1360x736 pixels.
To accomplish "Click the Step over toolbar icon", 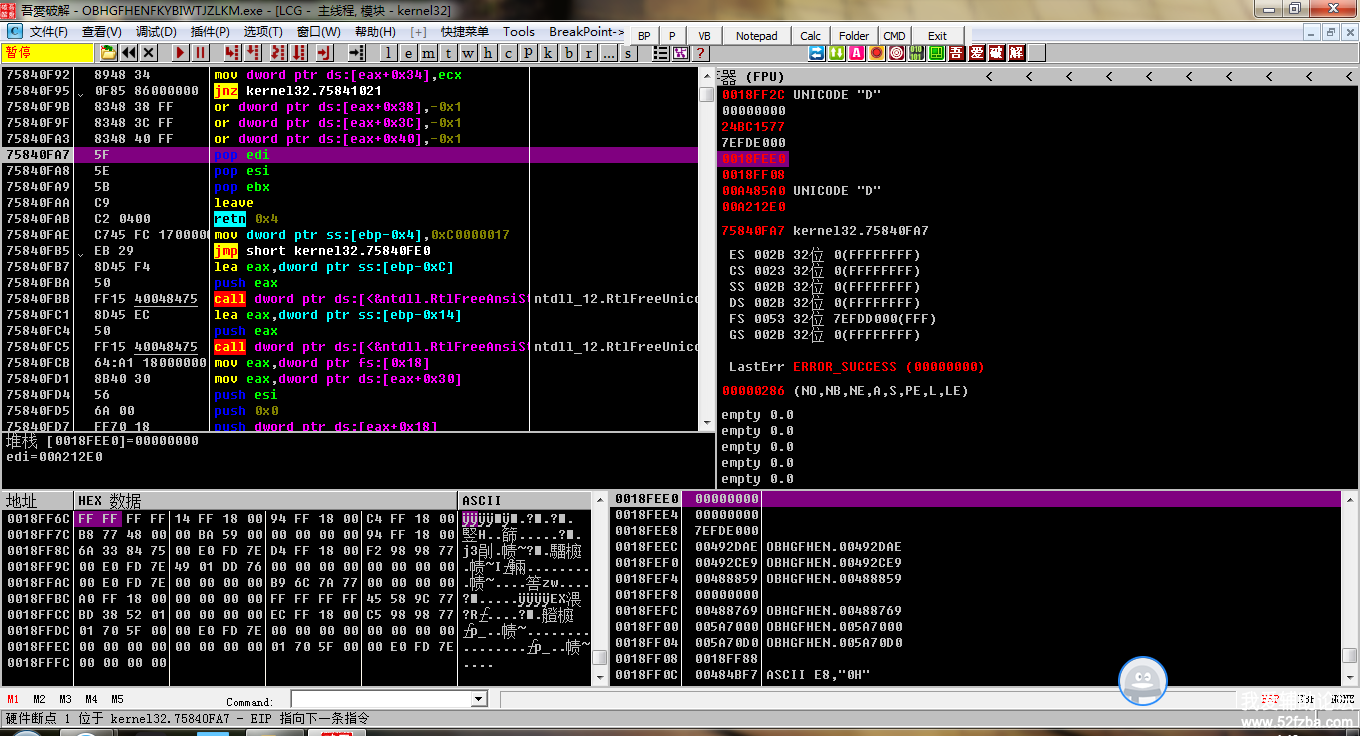I will point(252,52).
